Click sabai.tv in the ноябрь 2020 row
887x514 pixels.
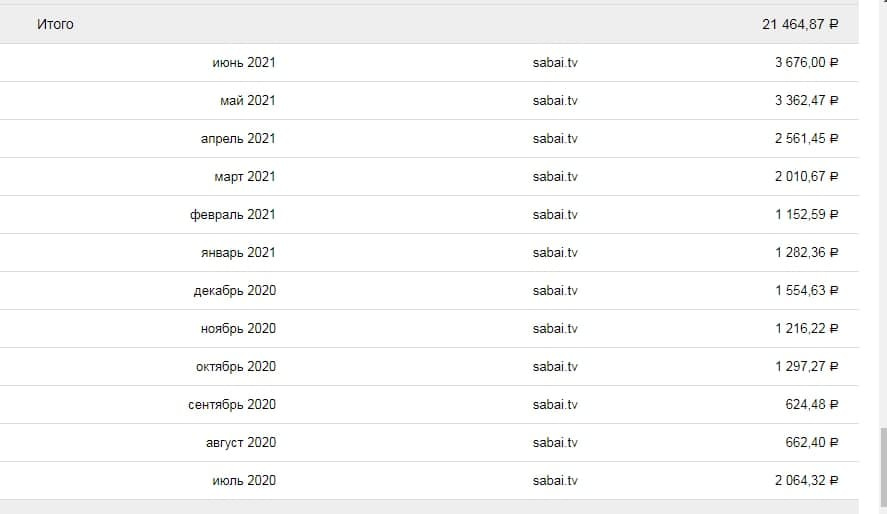pyautogui.click(x=555, y=328)
